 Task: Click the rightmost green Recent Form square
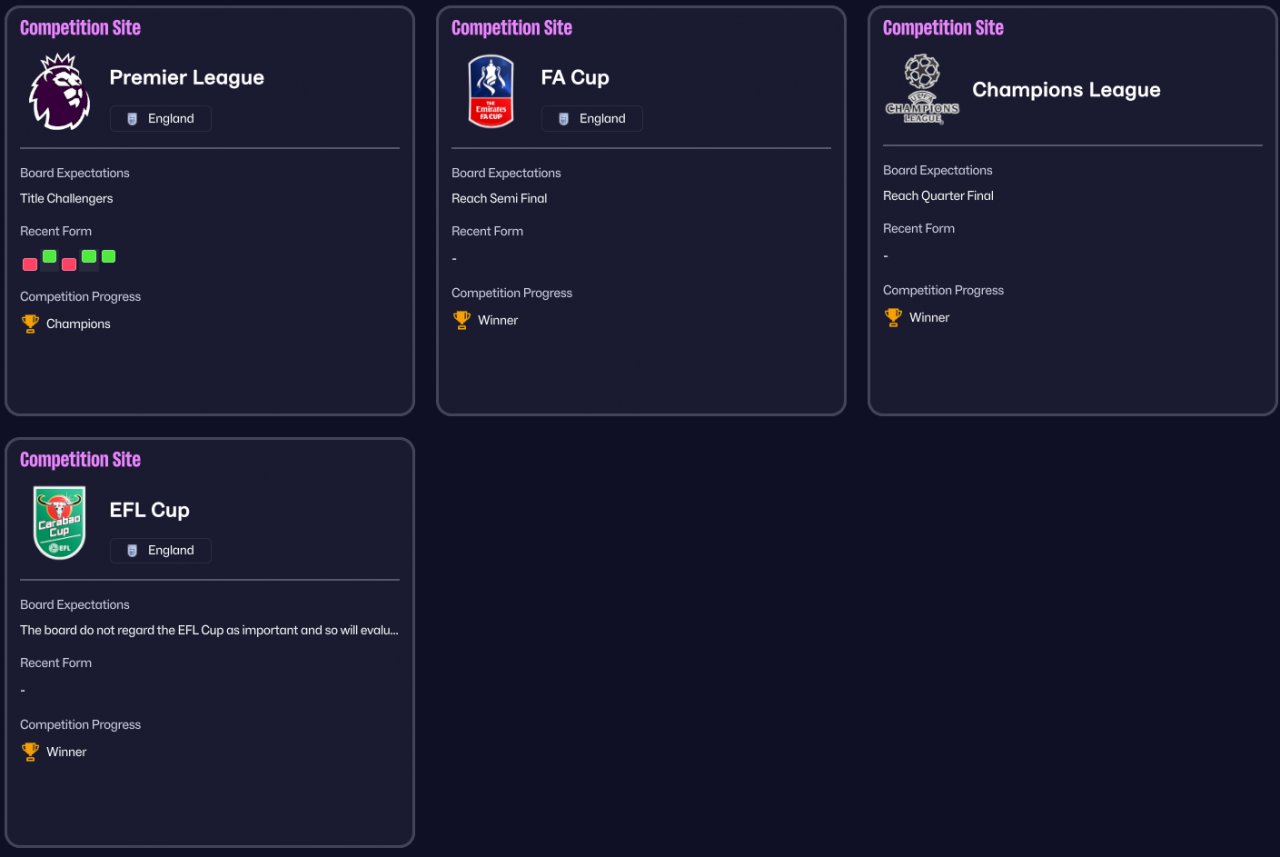coord(108,257)
